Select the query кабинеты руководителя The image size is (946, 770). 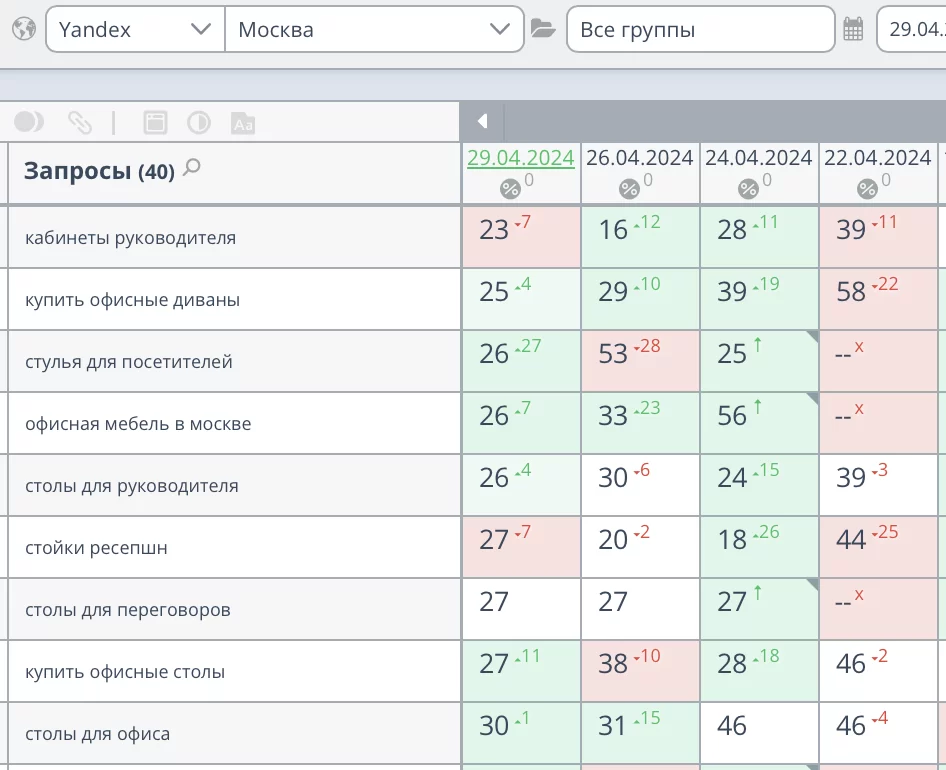click(x=130, y=238)
